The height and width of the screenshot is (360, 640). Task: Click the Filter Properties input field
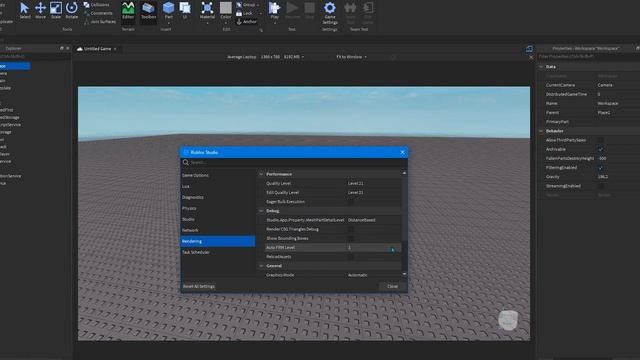(588, 57)
